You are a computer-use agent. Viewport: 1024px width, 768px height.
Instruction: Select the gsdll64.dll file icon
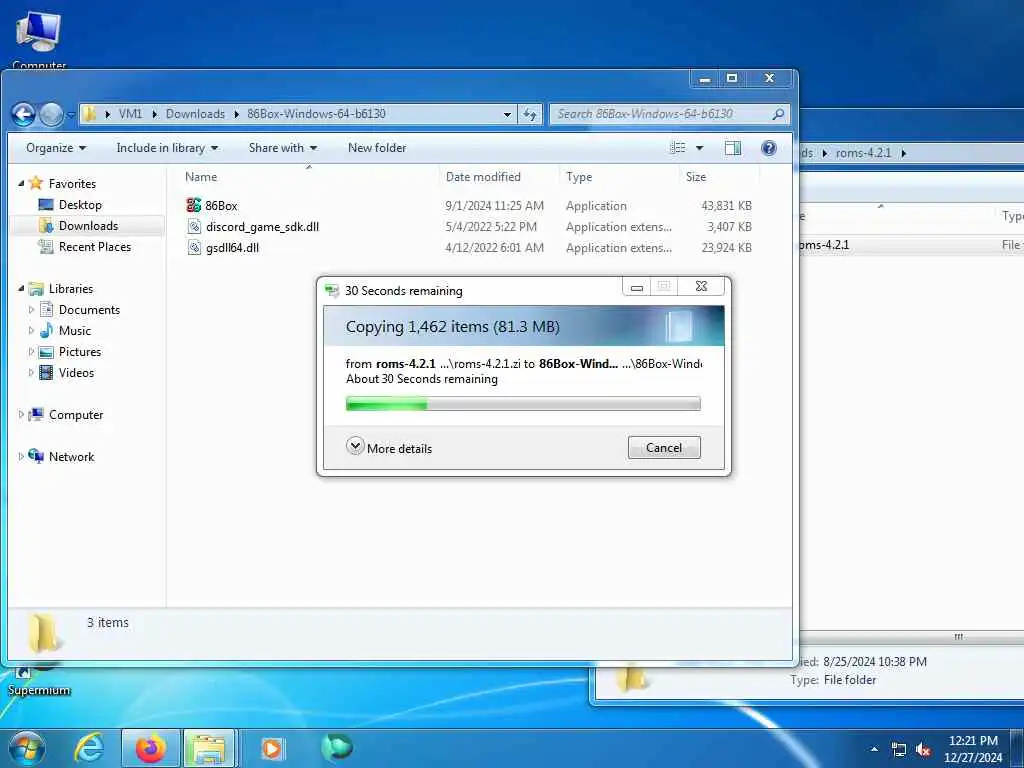(x=194, y=248)
